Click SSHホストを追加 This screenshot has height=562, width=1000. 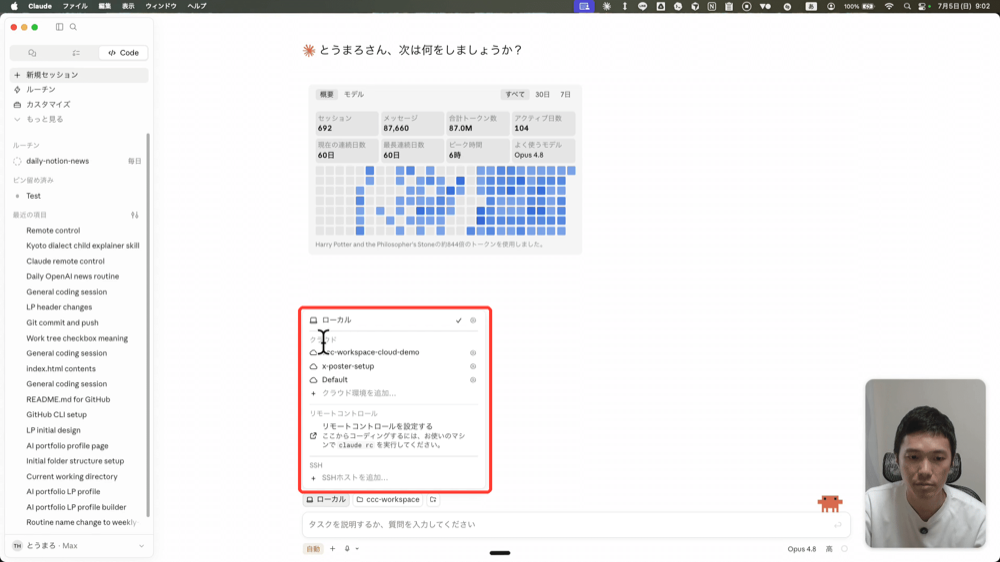[x=393, y=477]
